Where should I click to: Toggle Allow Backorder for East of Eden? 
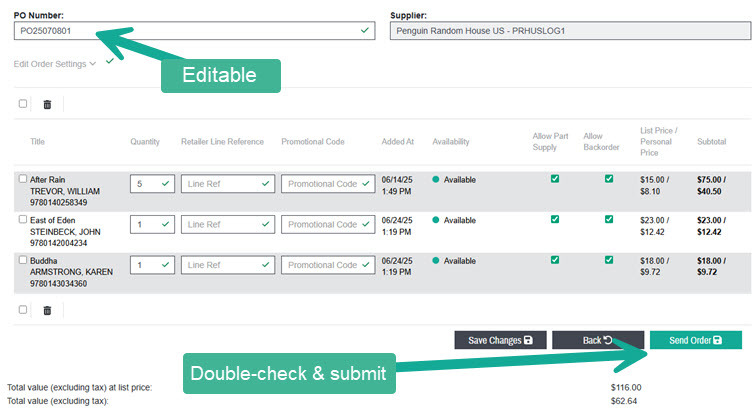click(x=609, y=219)
